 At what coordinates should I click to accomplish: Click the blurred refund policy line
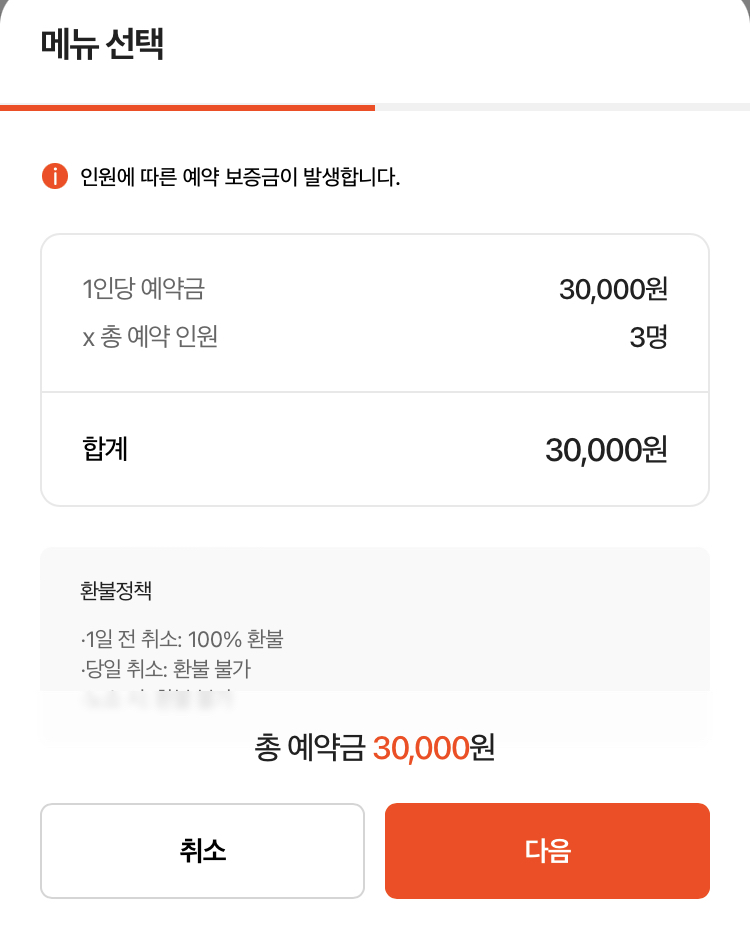(x=158, y=698)
